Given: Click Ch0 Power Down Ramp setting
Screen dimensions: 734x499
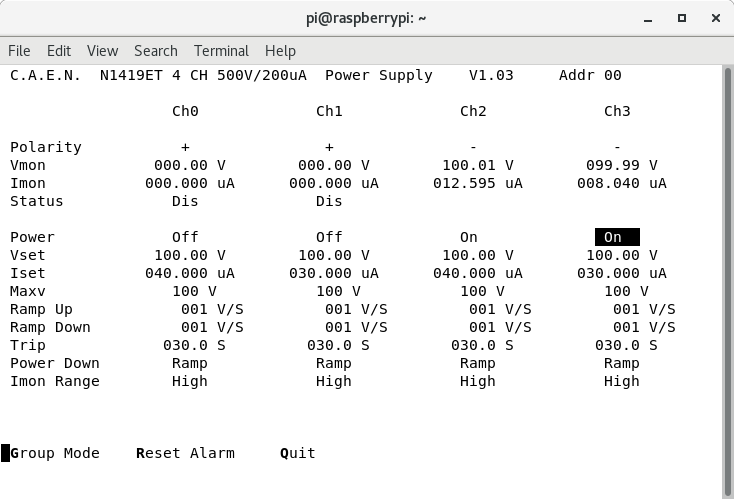Looking at the screenshot, I should pos(190,363).
